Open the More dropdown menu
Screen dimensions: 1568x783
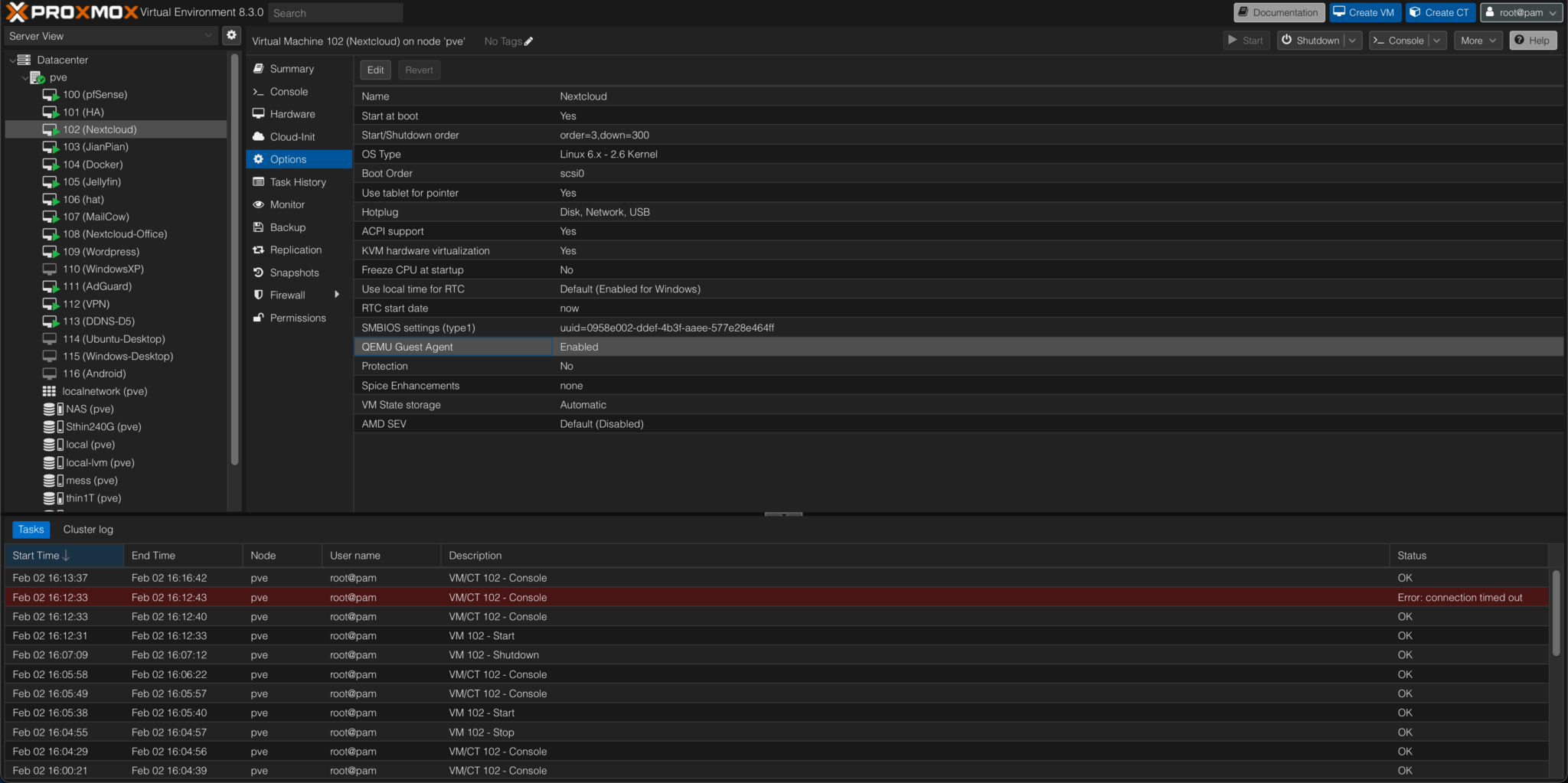click(1477, 41)
